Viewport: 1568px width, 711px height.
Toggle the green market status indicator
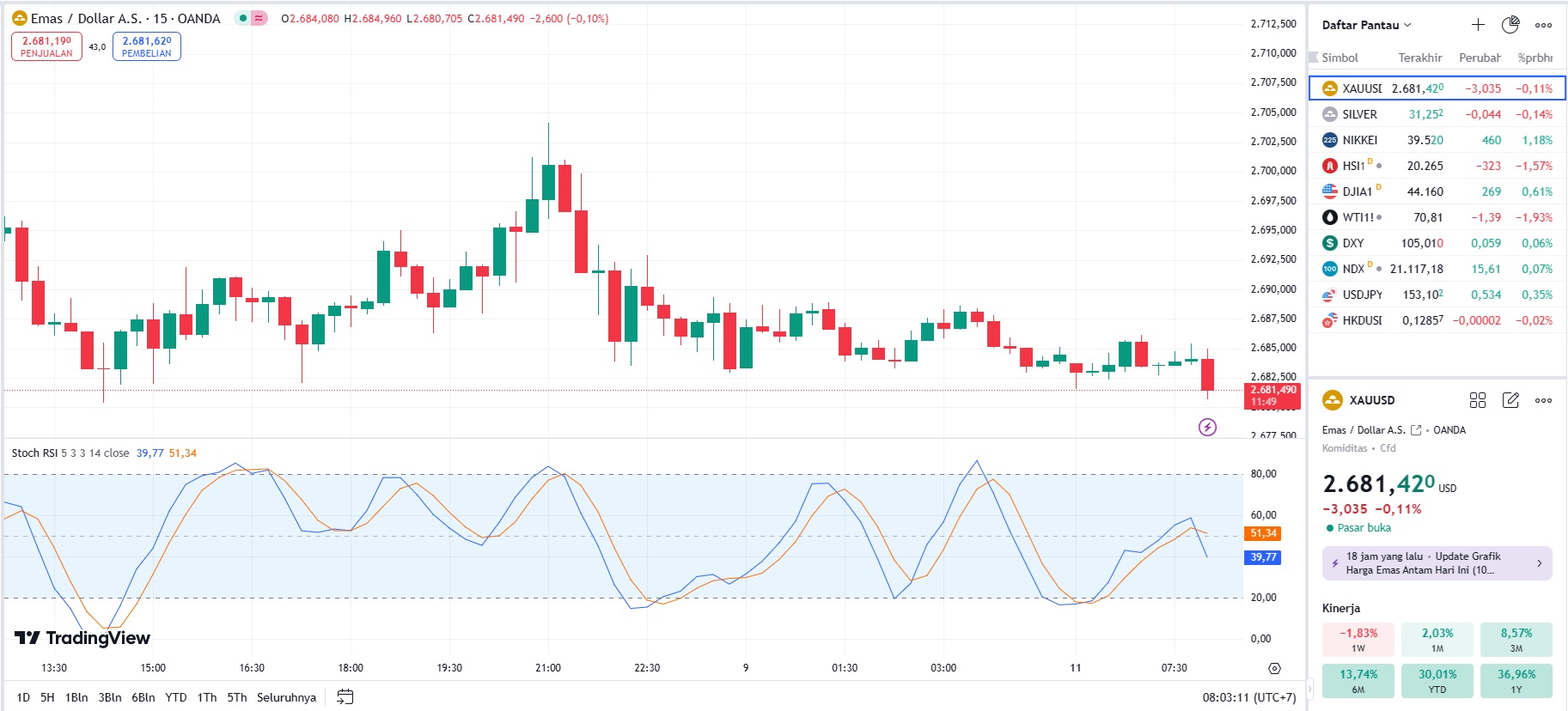coord(243,18)
